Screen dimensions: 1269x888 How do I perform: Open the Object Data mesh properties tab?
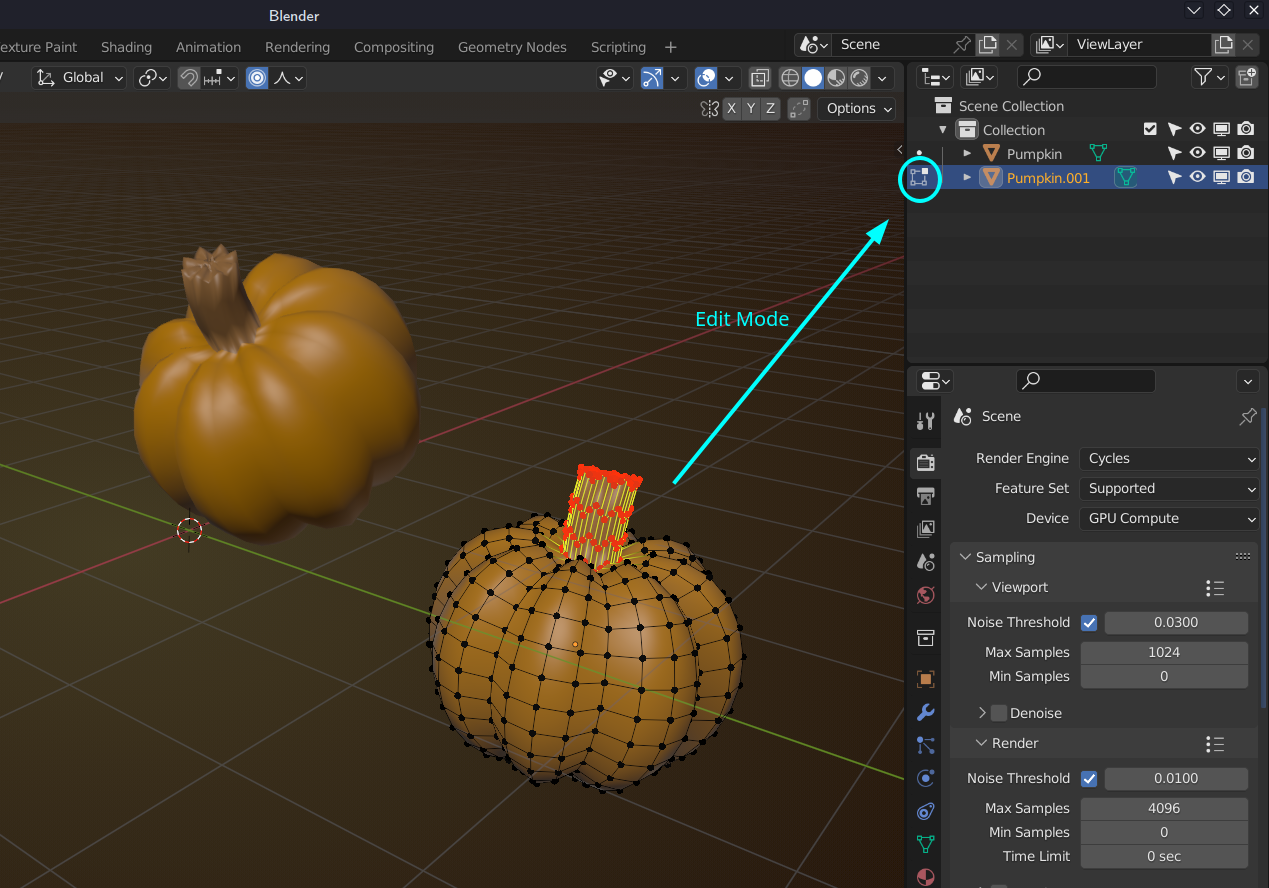tap(925, 844)
